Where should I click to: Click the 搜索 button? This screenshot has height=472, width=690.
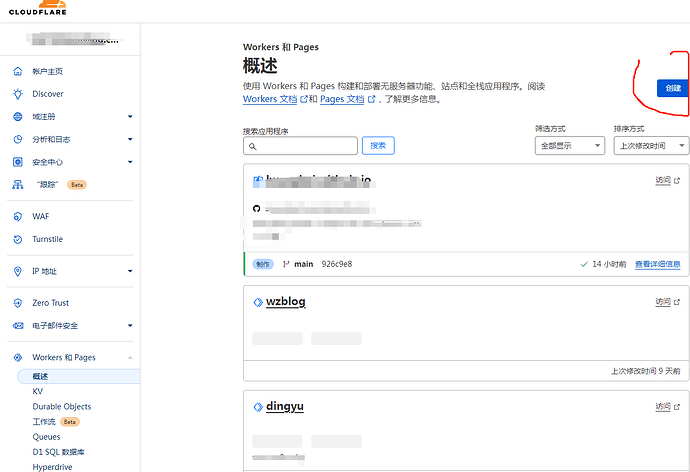pyautogui.click(x=378, y=146)
